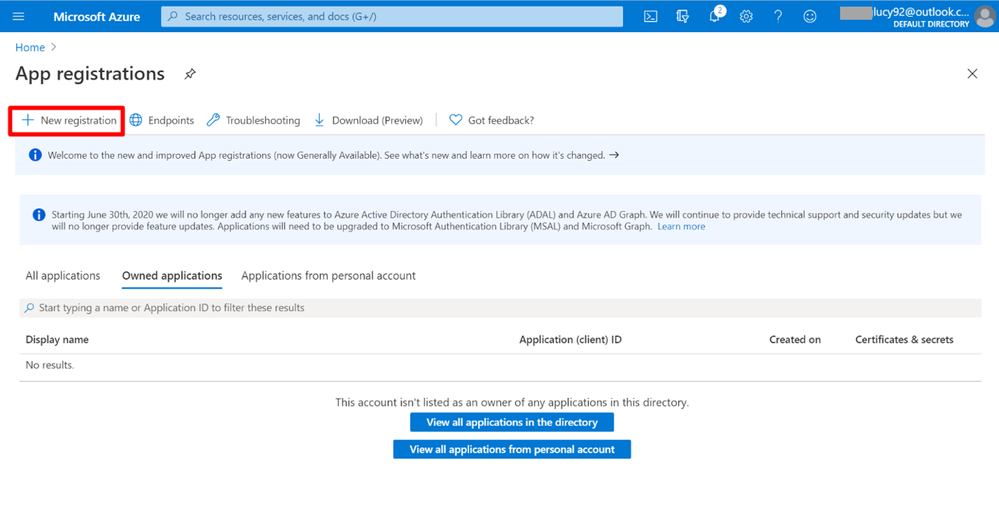Open portal settings gear

tap(746, 17)
